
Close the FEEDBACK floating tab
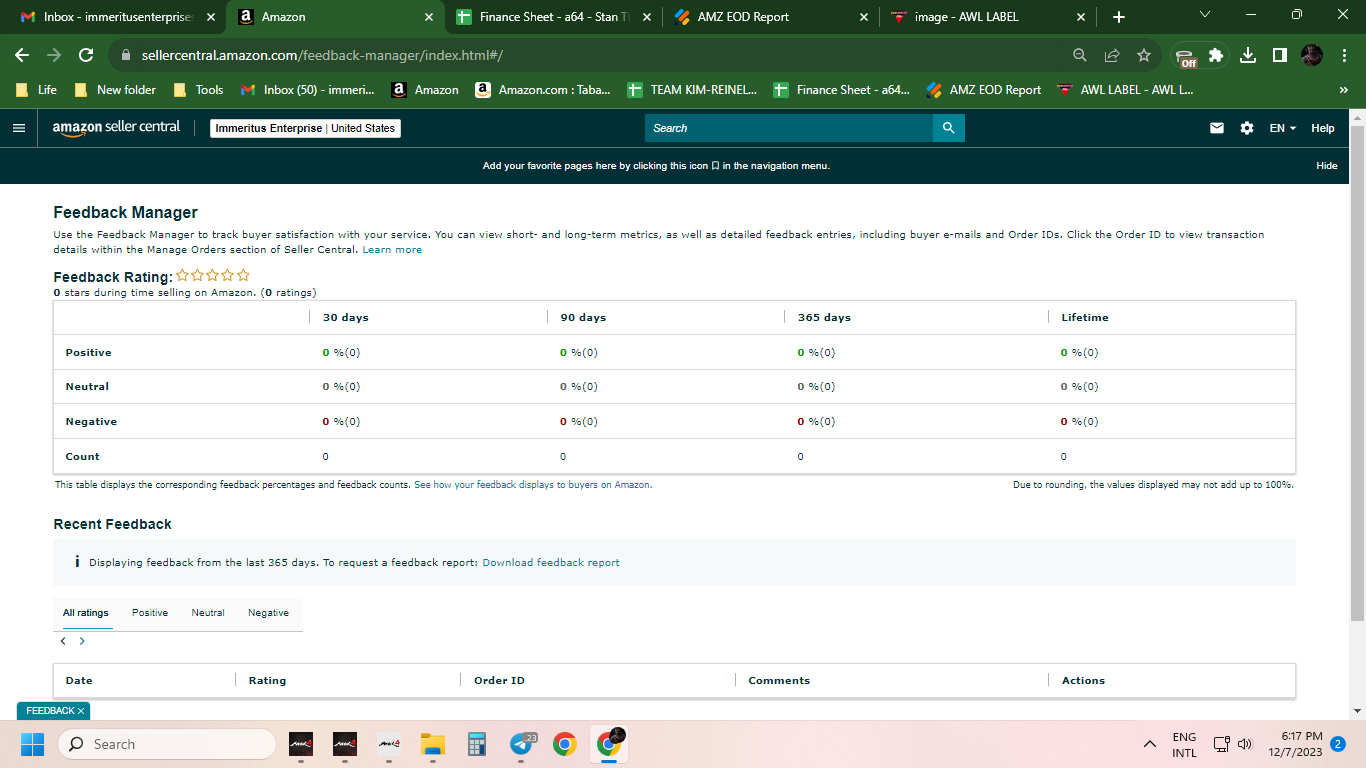(x=82, y=711)
